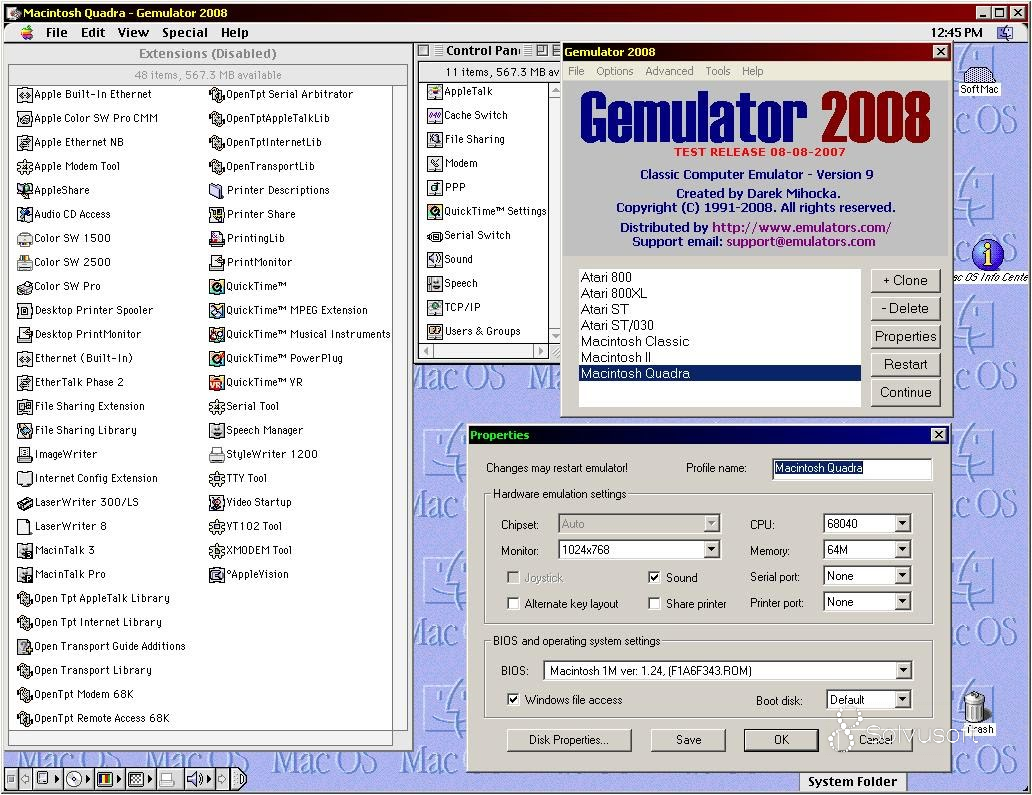Viewport: 1032px width, 795px height.
Task: Click the LaserWriter 8 icon
Action: pos(24,526)
